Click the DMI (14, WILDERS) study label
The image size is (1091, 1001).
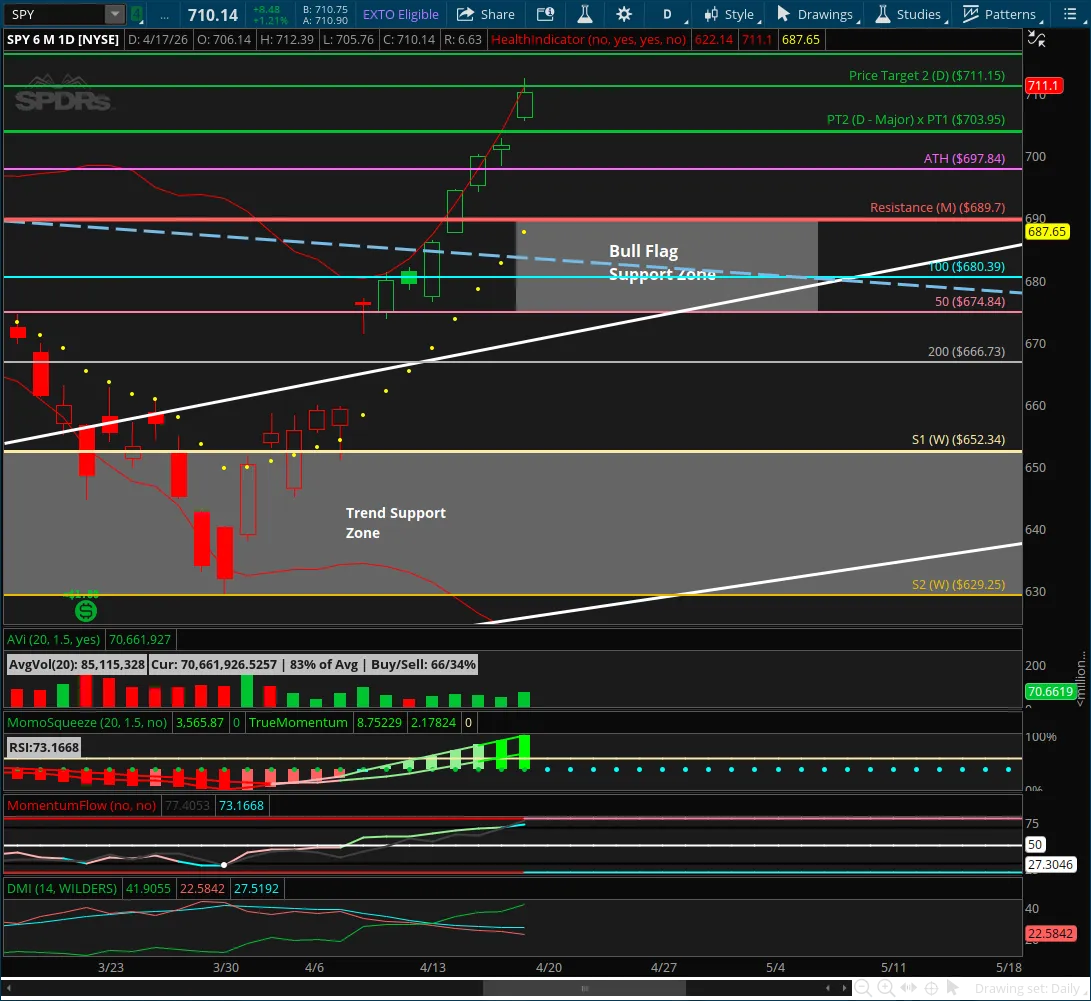click(62, 889)
